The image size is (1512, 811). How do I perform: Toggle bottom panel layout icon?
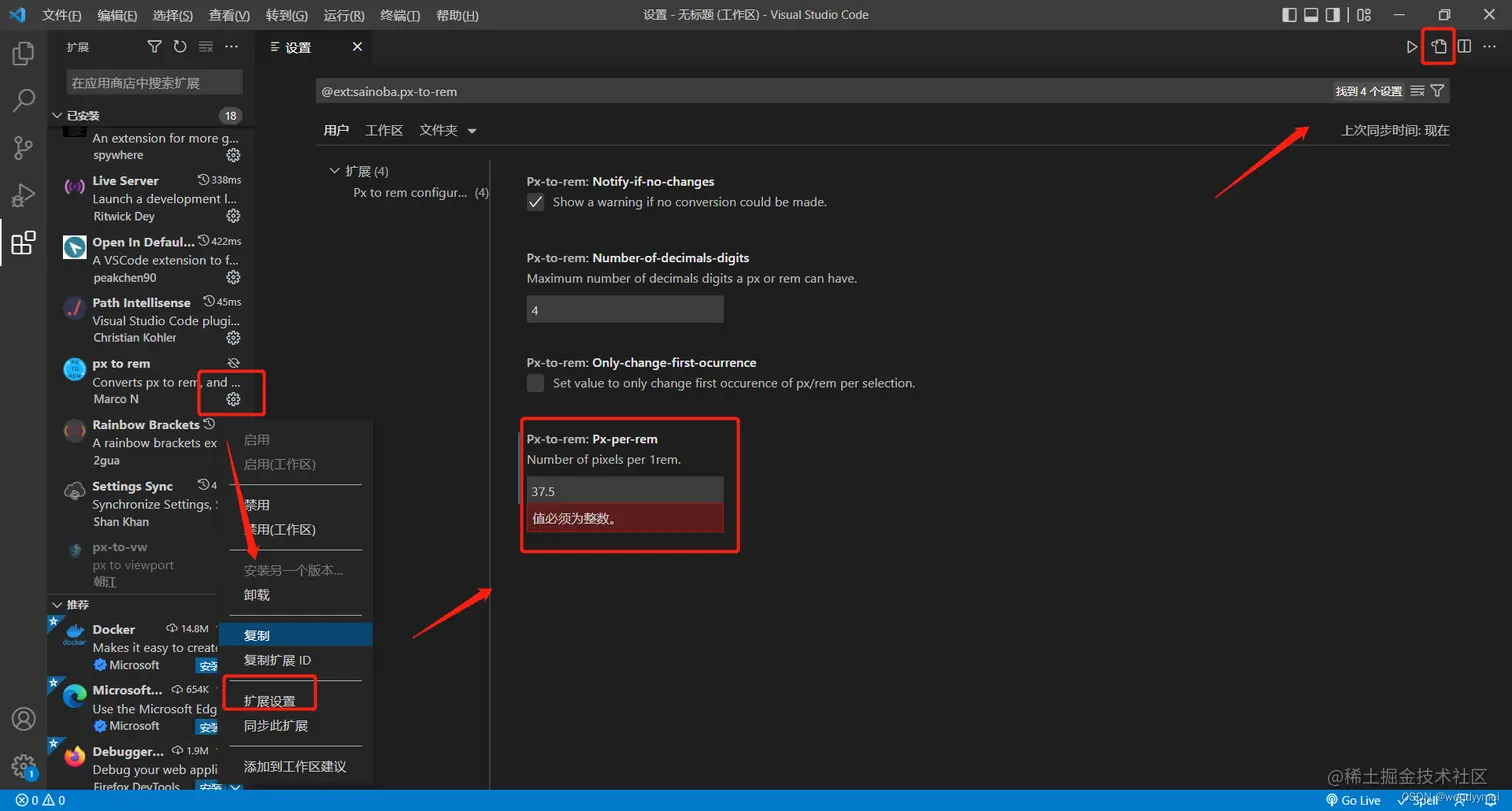1311,15
